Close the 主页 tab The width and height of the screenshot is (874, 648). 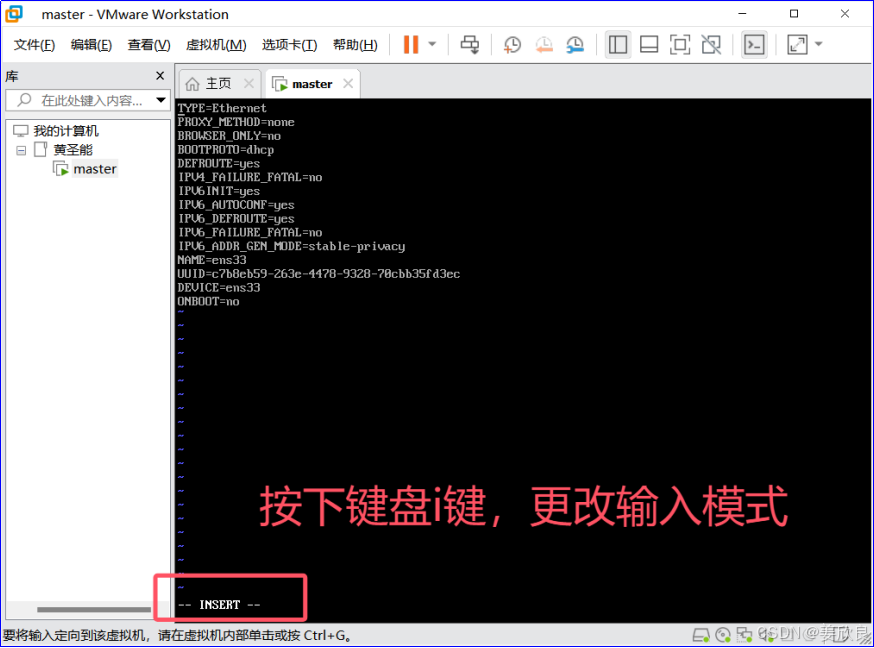(249, 84)
